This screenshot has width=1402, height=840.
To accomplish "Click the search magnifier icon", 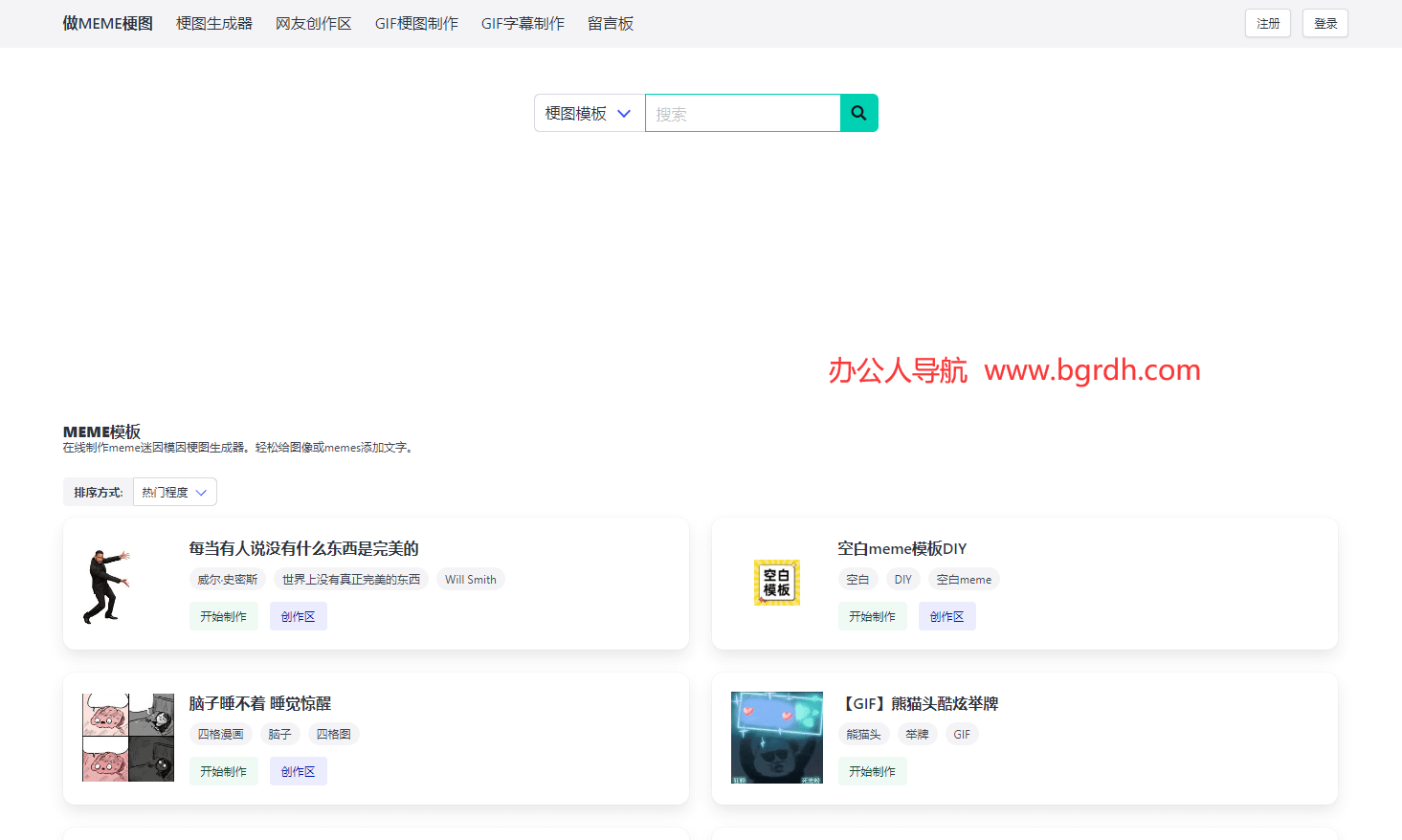I will click(x=857, y=112).
